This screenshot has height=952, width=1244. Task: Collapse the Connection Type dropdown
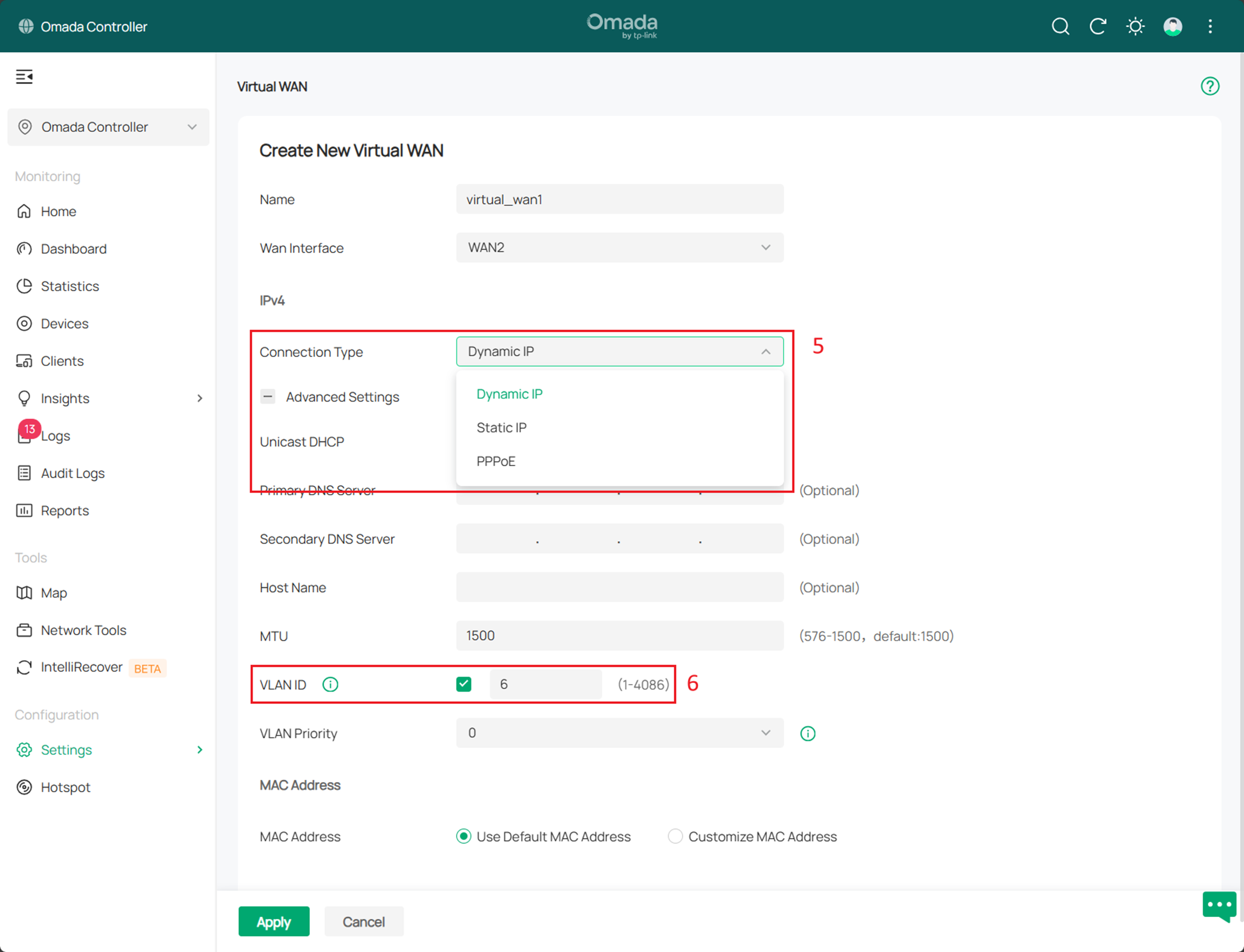pos(620,351)
